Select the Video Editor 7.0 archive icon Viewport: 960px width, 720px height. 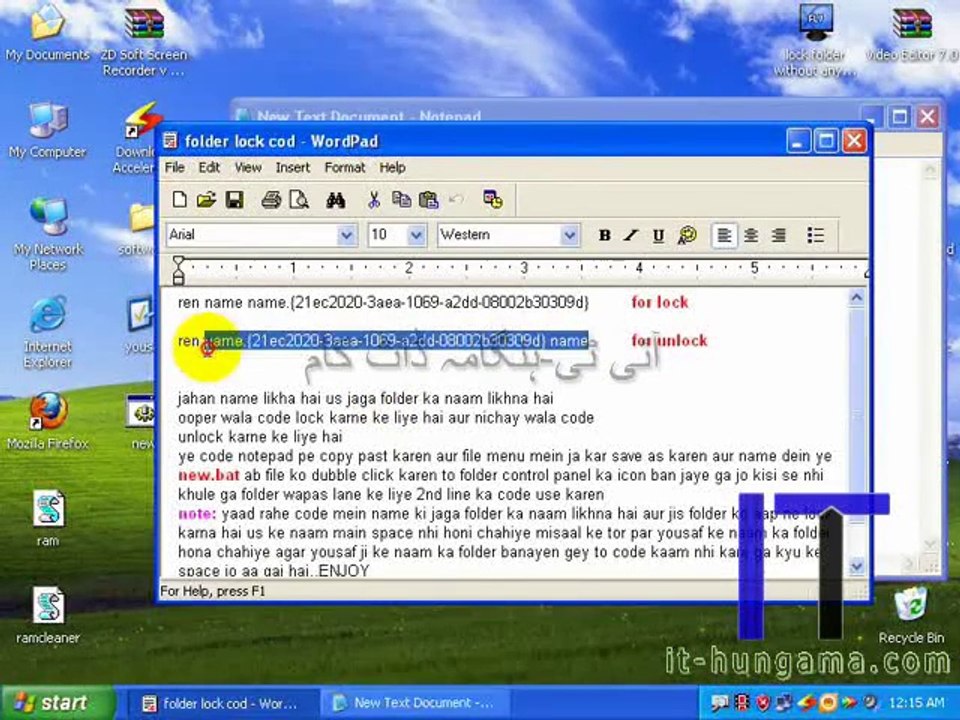pos(912,34)
